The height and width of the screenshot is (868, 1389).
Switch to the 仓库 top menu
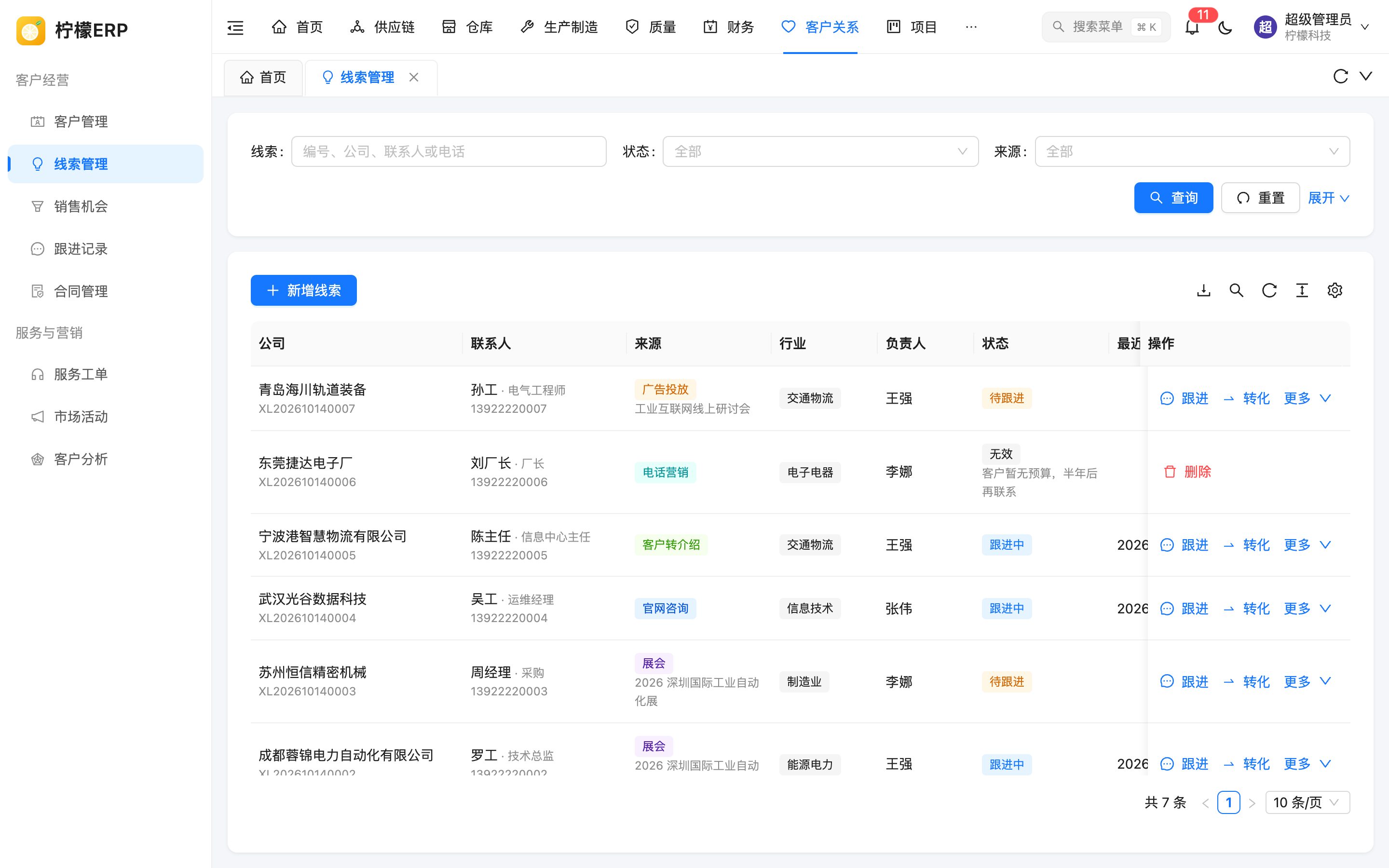(467, 27)
